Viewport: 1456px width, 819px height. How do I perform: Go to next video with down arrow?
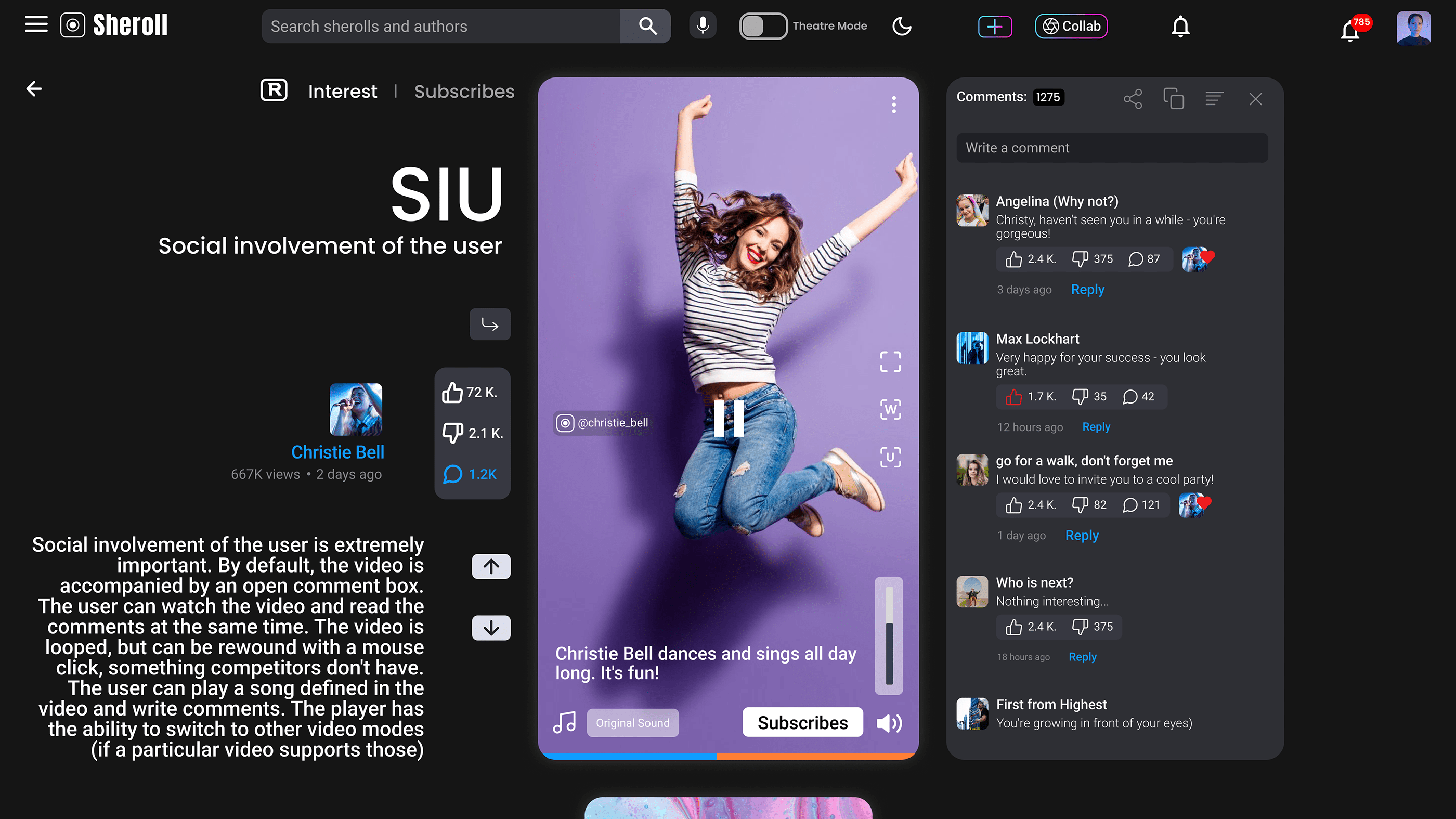[x=490, y=628]
